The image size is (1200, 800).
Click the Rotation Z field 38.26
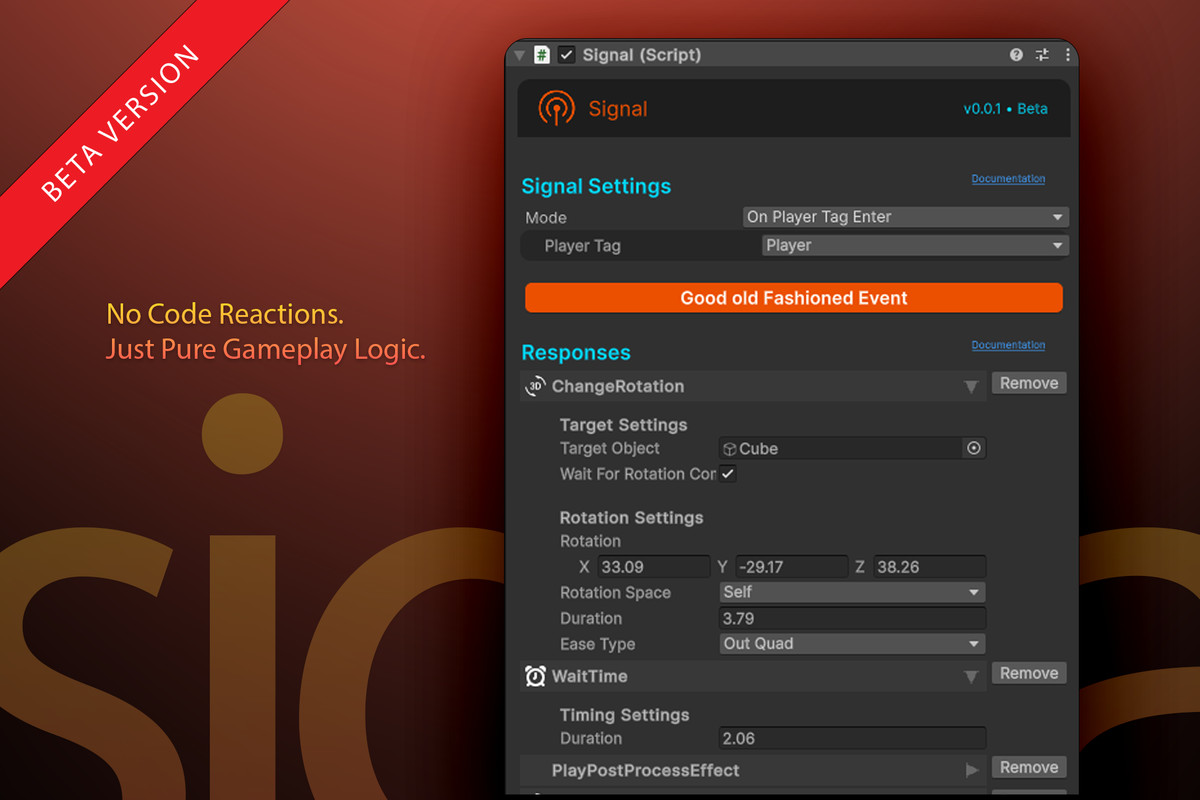pos(930,567)
